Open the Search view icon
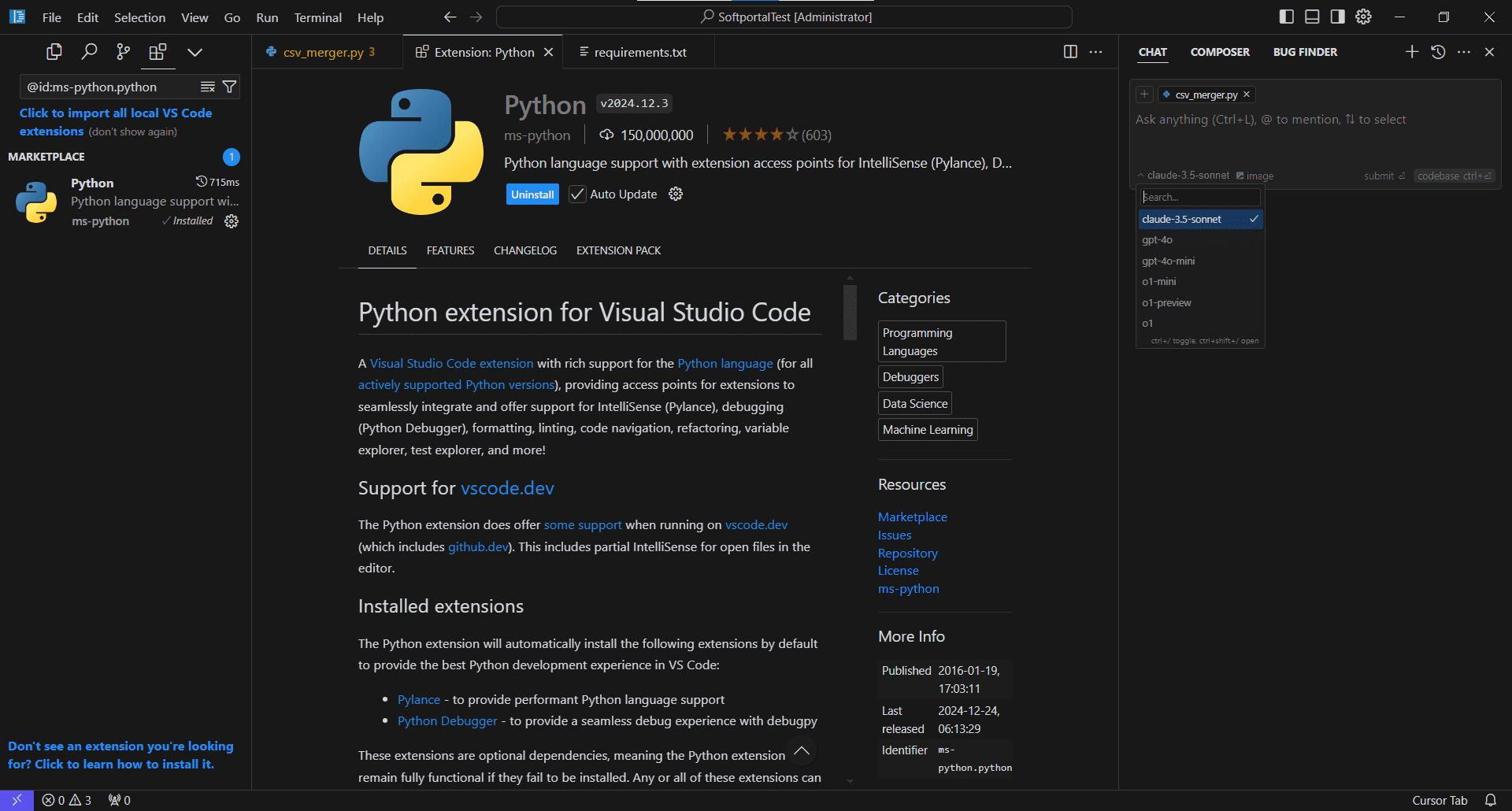 [89, 52]
